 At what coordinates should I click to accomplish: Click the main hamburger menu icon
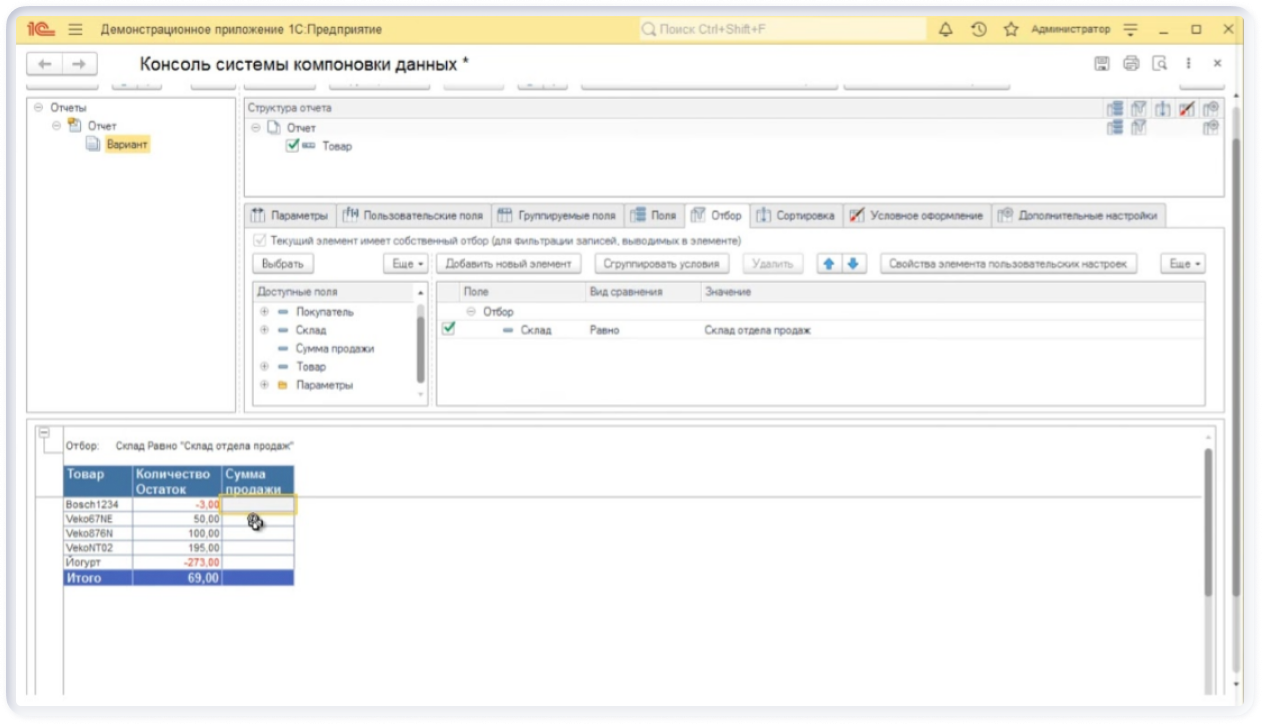(75, 30)
